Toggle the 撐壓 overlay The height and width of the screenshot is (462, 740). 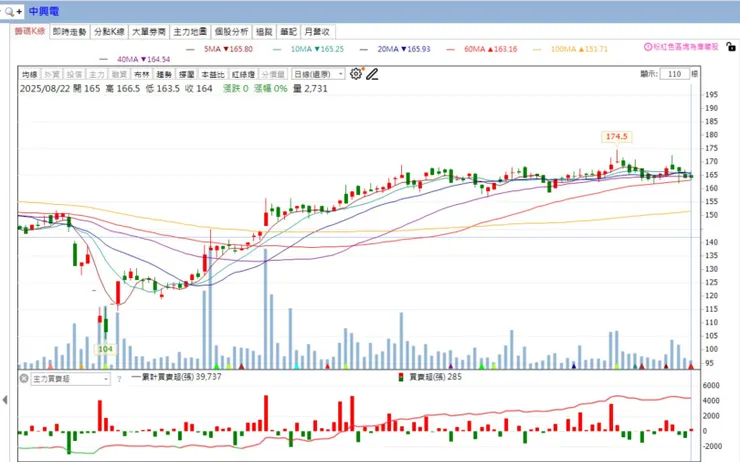coord(186,75)
